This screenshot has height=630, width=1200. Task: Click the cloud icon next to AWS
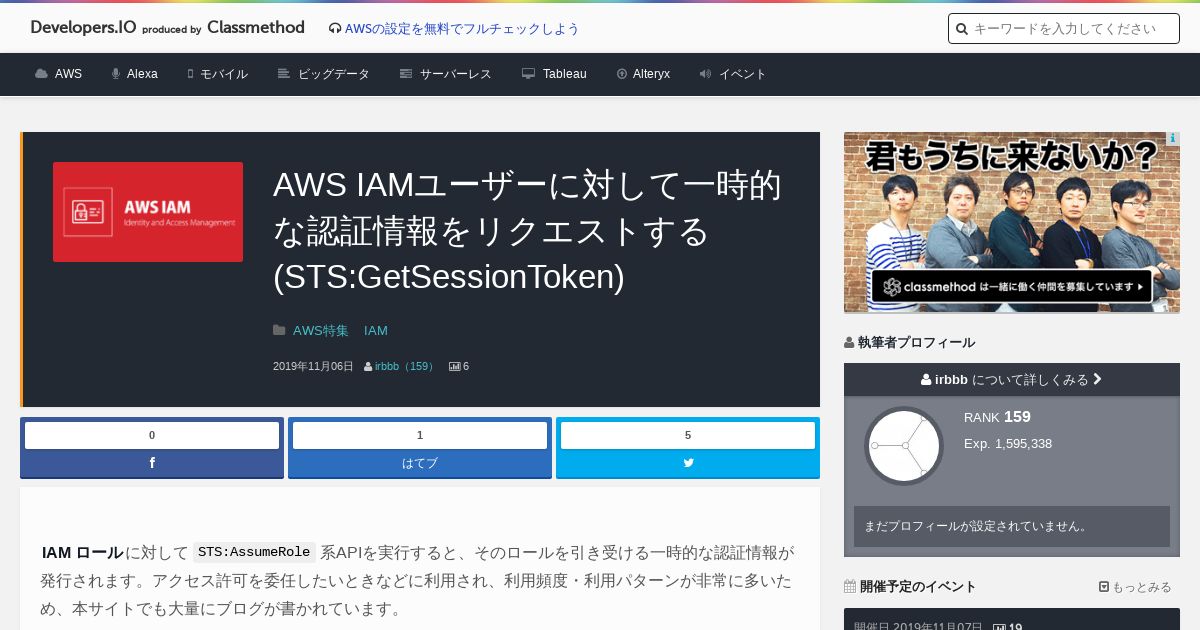41,74
